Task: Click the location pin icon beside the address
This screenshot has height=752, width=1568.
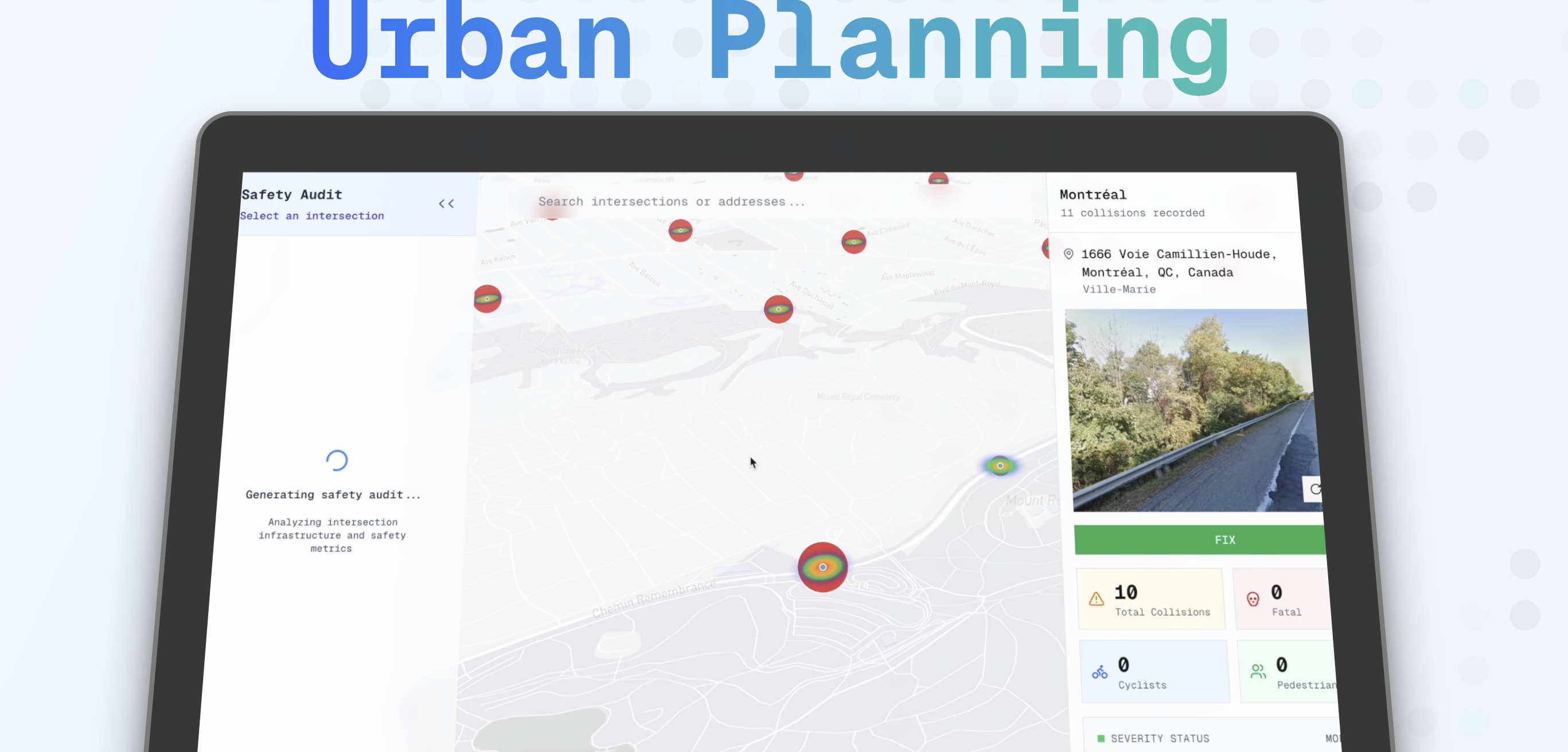Action: 1068,254
